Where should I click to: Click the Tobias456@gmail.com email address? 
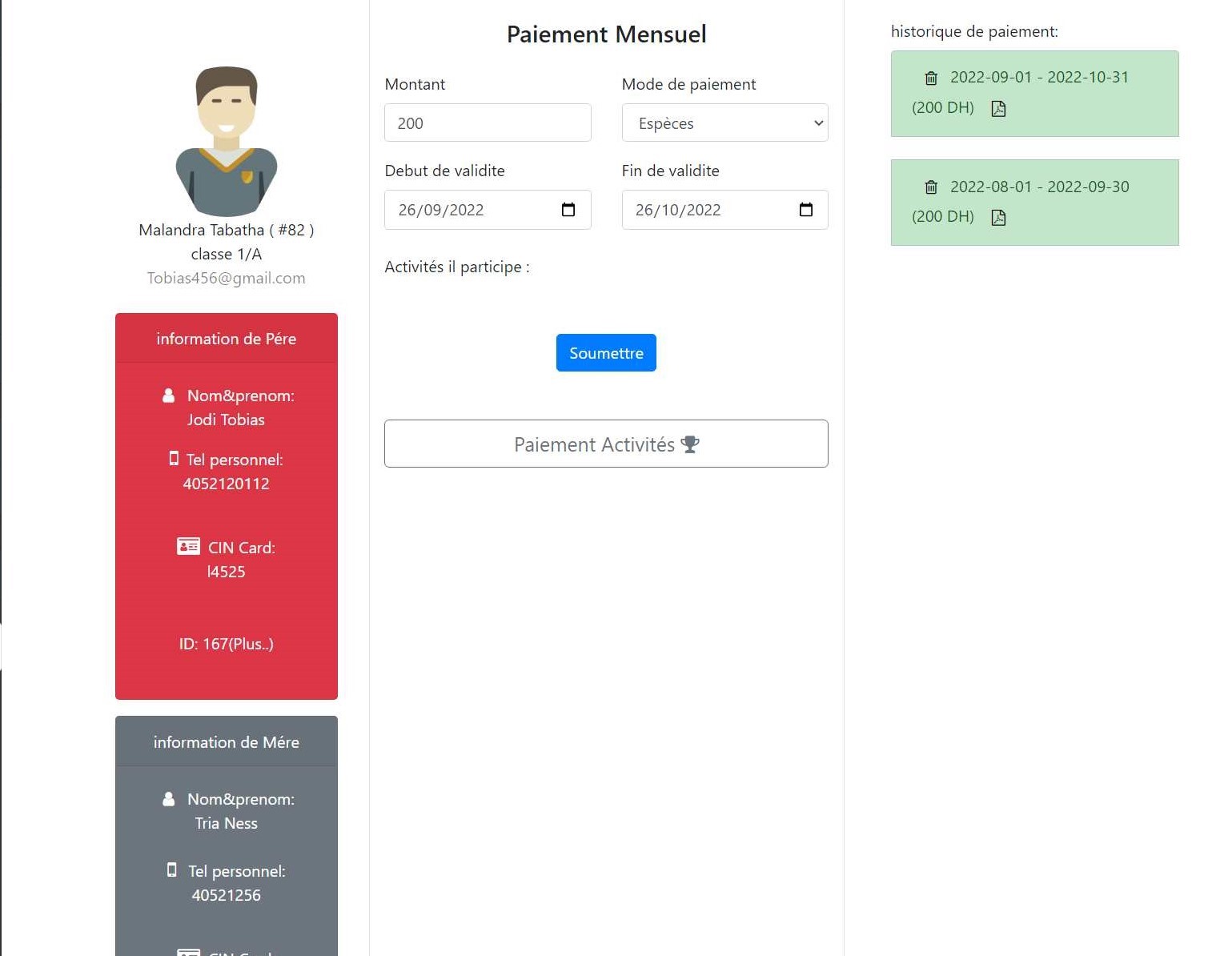point(227,278)
